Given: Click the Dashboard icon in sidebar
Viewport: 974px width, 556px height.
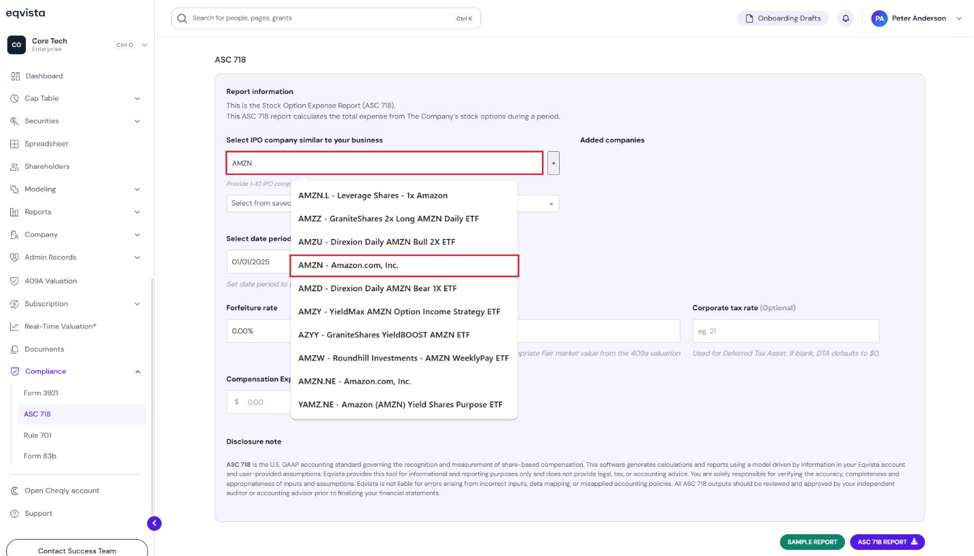Looking at the screenshot, I should pos(16,76).
